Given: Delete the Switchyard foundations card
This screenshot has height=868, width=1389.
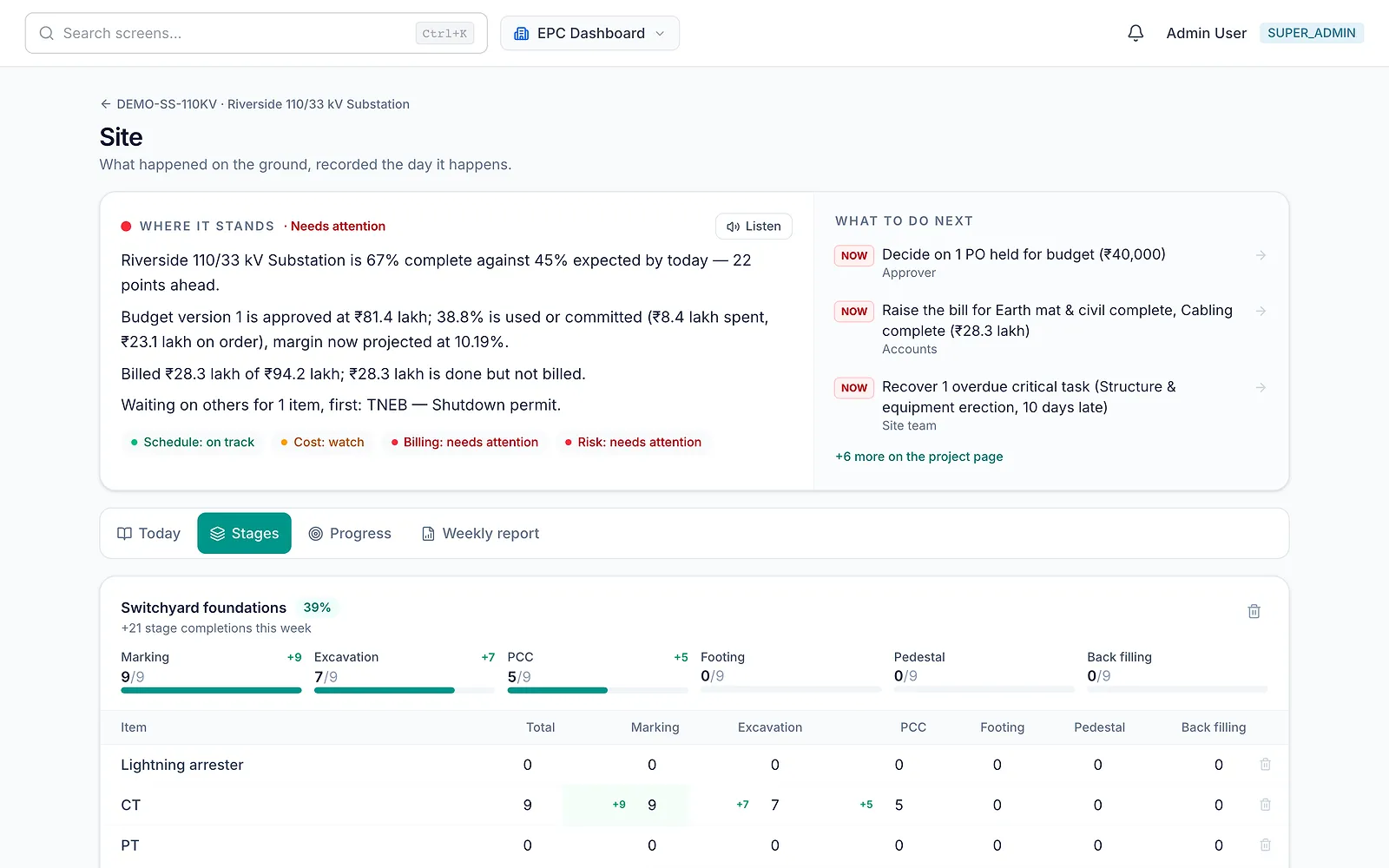Looking at the screenshot, I should (1254, 611).
